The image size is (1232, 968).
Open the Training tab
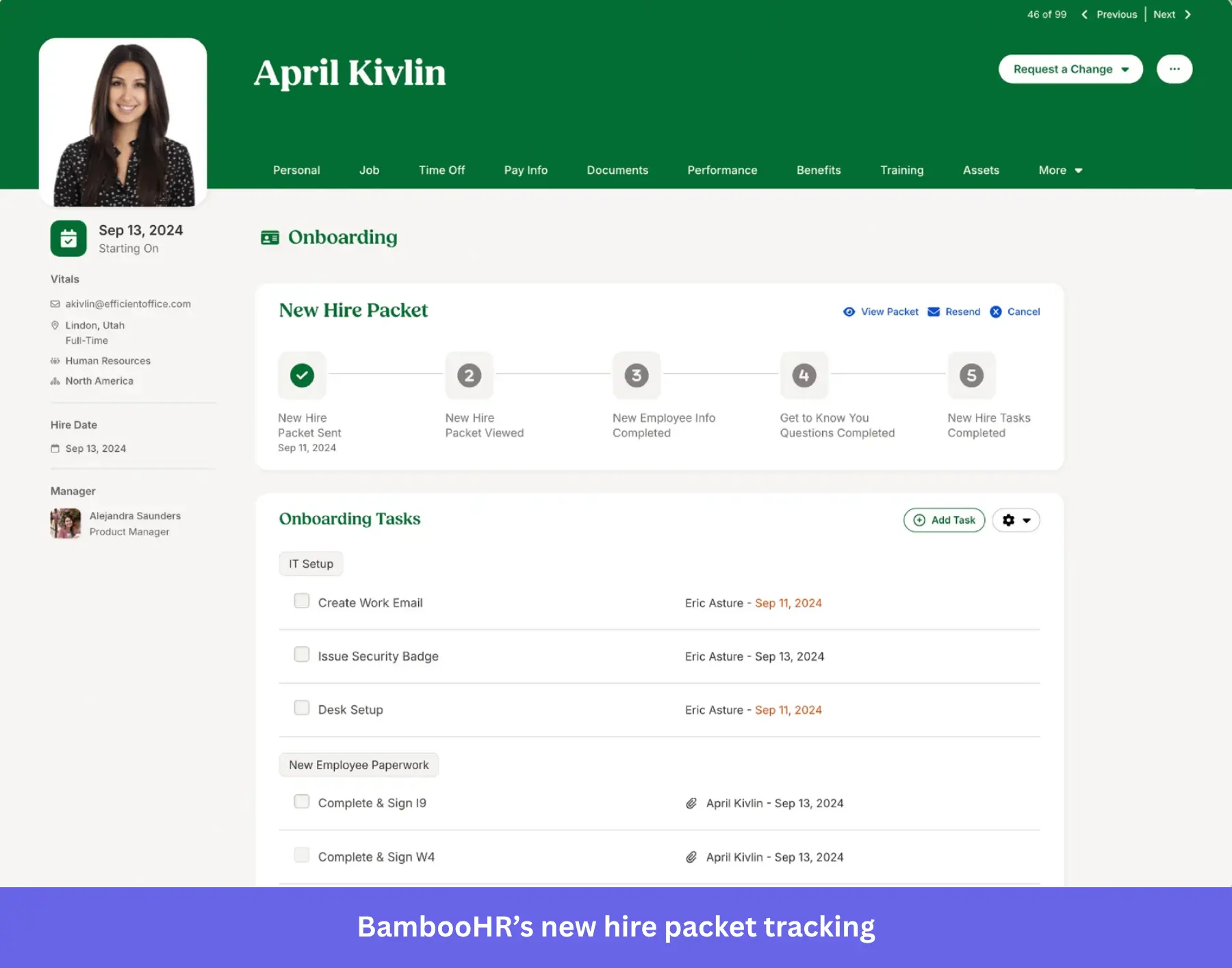[902, 170]
